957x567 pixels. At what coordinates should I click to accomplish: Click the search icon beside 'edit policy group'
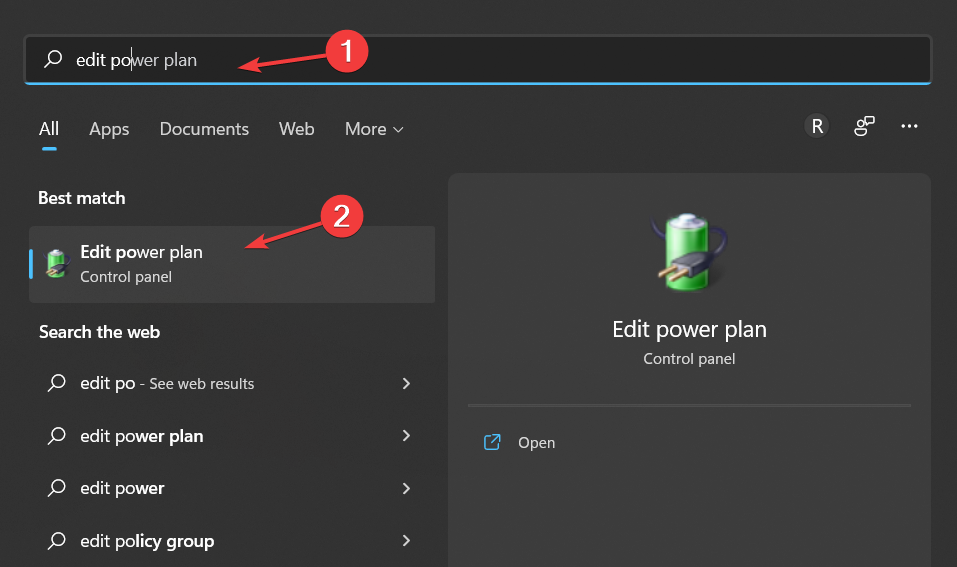tap(57, 540)
